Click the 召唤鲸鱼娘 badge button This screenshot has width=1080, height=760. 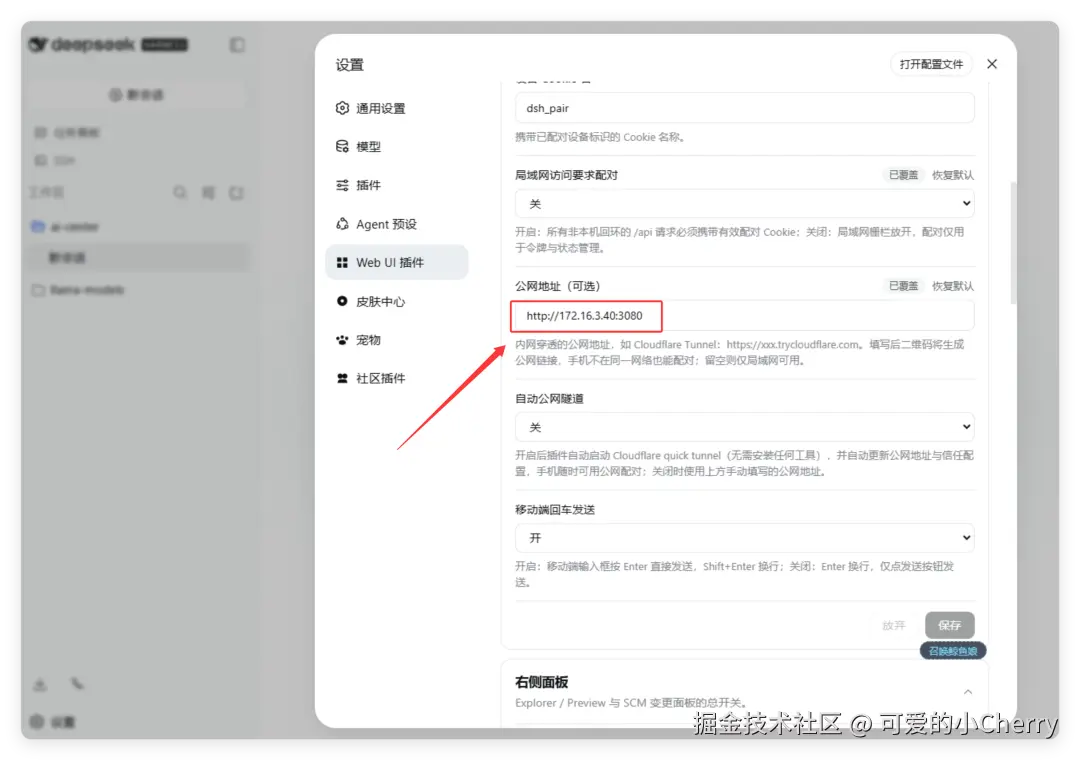click(953, 650)
